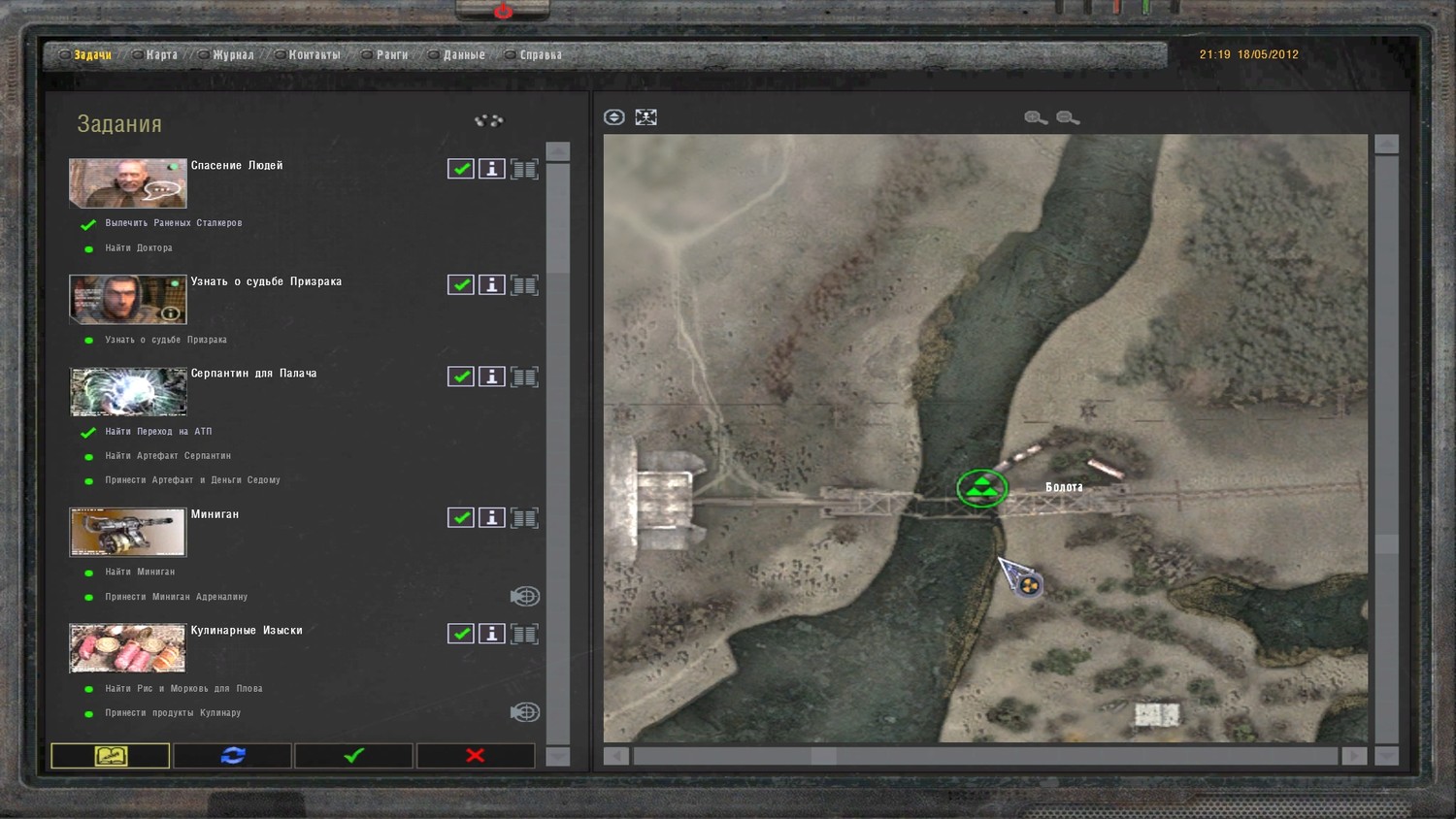The width and height of the screenshot is (1456, 819).
Task: Map horizontal scrollbar right arrow
Action: point(1354,756)
